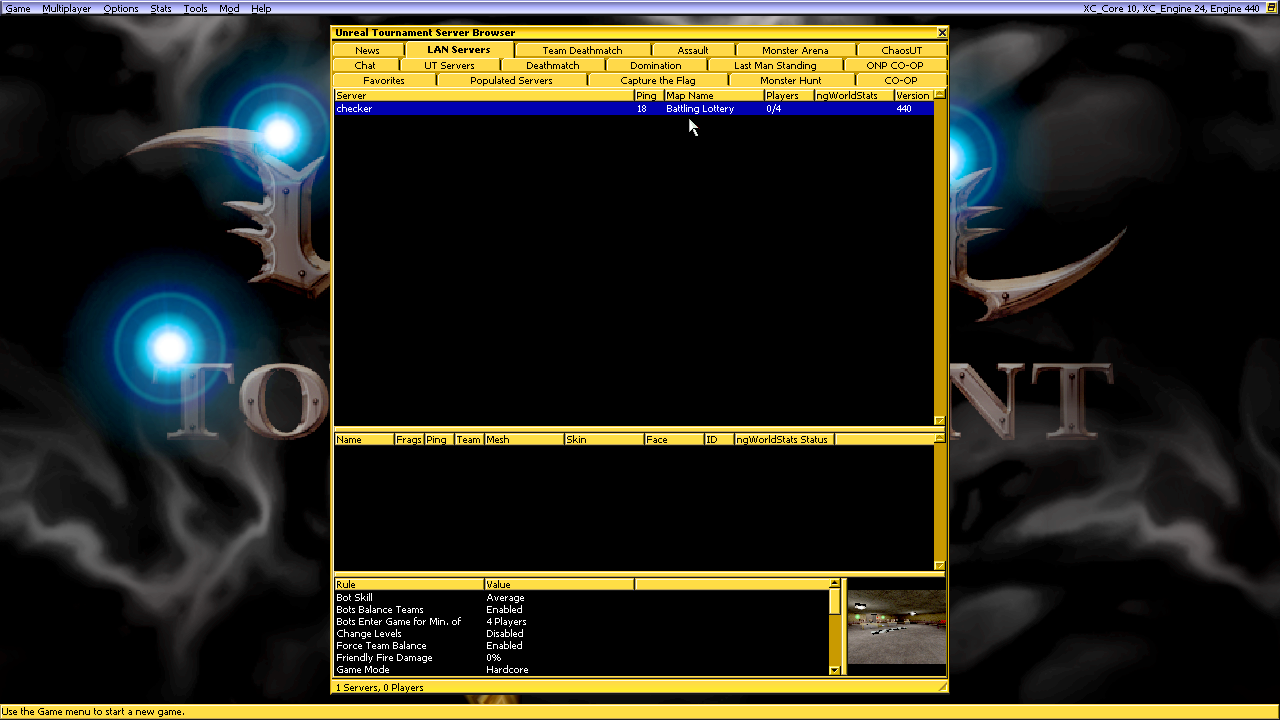Open the Mod menu
The width and height of the screenshot is (1280, 720).
coord(230,8)
